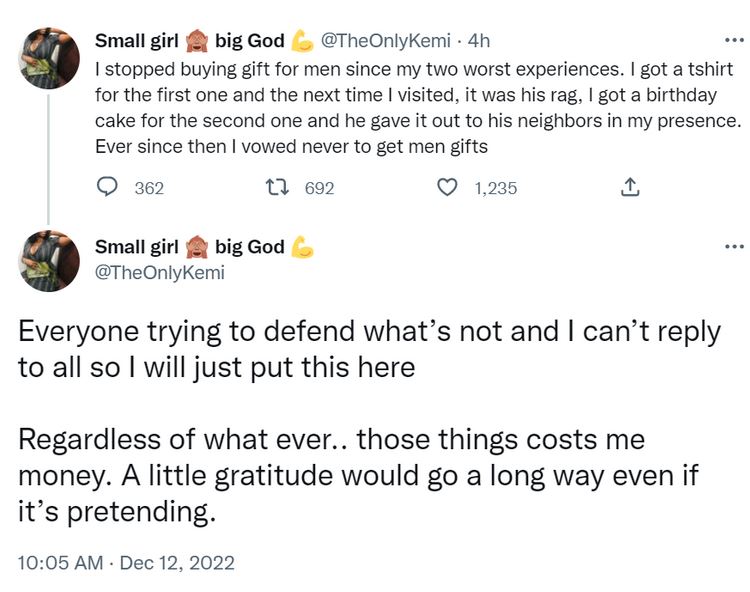750x592 pixels.
Task: Click the @TheOnlyKemi handle under second tweet
Action: 160,272
